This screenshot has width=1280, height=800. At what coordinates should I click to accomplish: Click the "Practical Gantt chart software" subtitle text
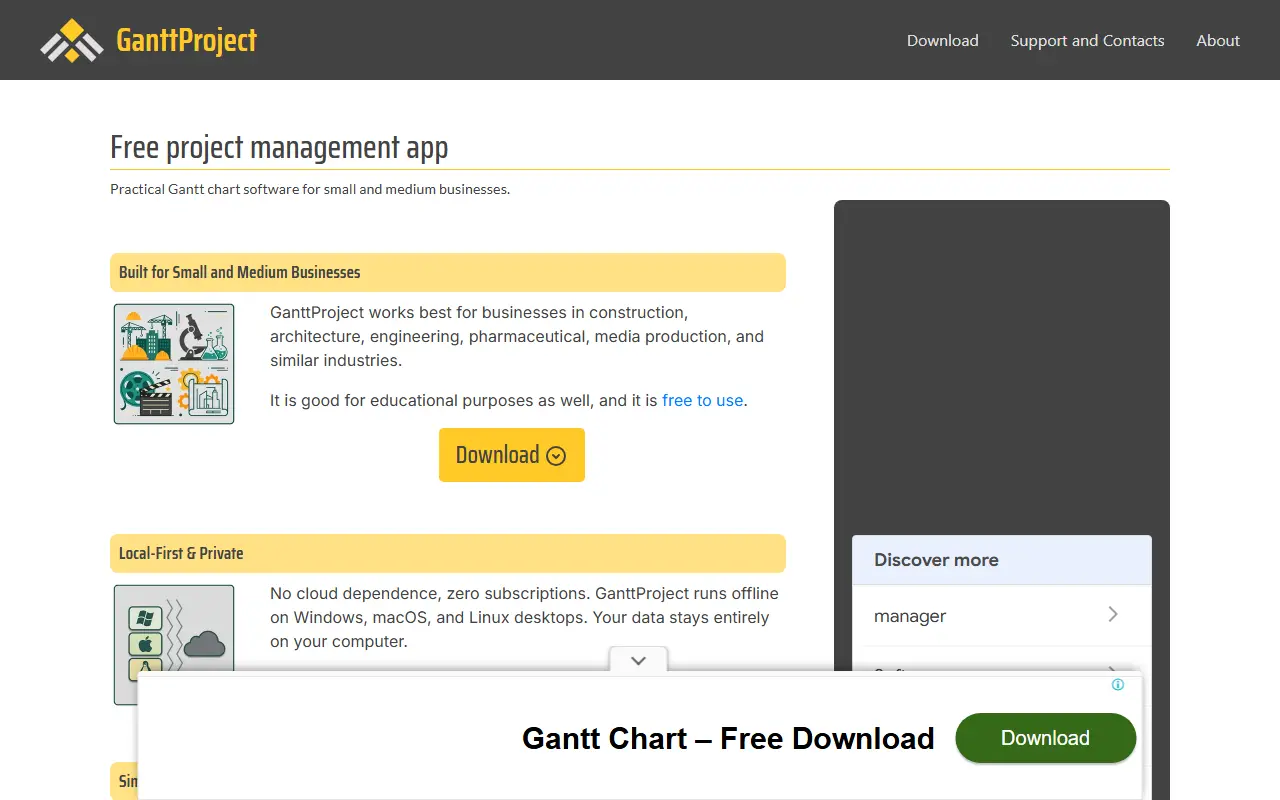pos(310,189)
